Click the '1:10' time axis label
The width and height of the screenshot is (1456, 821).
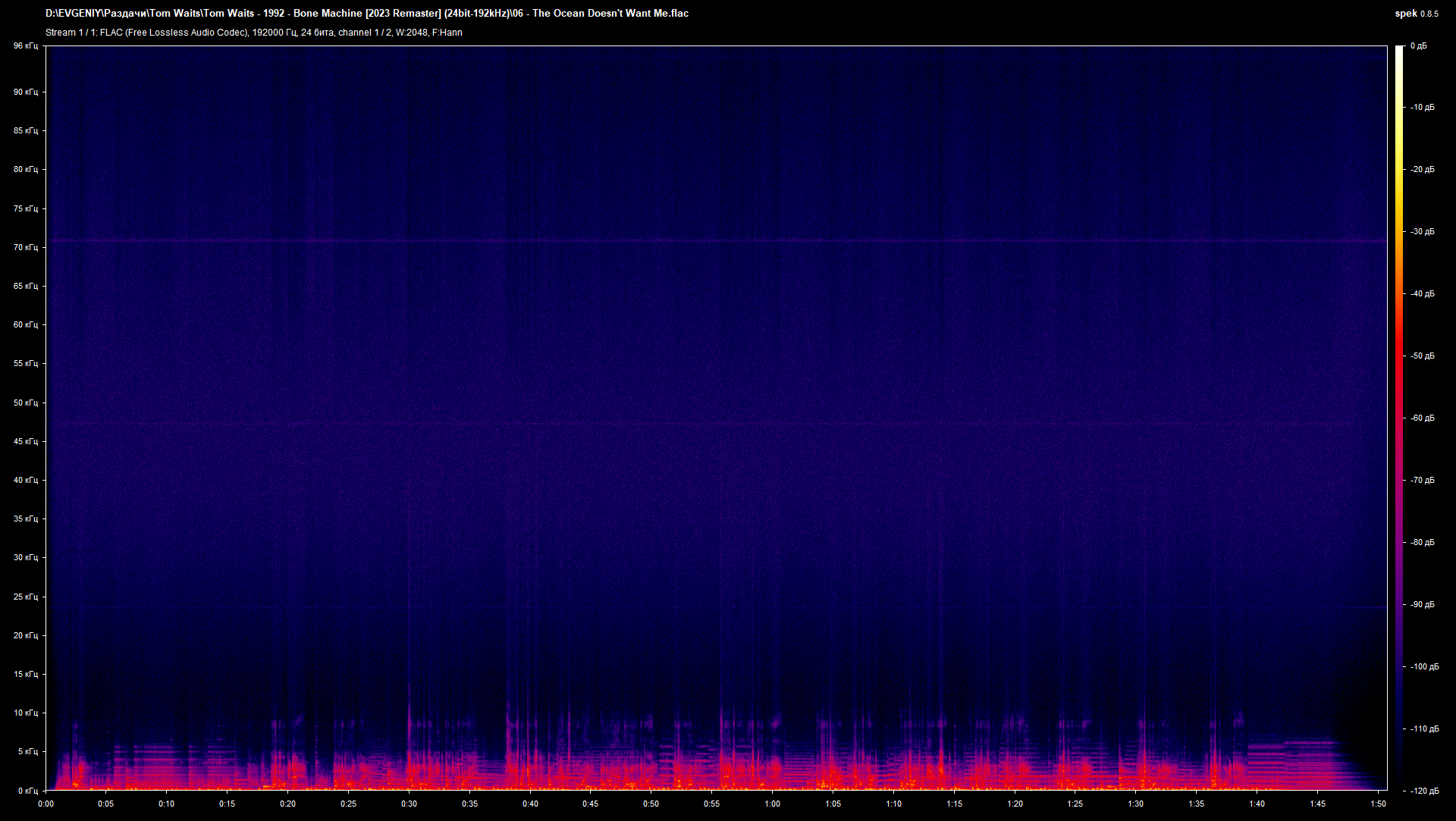coord(894,804)
